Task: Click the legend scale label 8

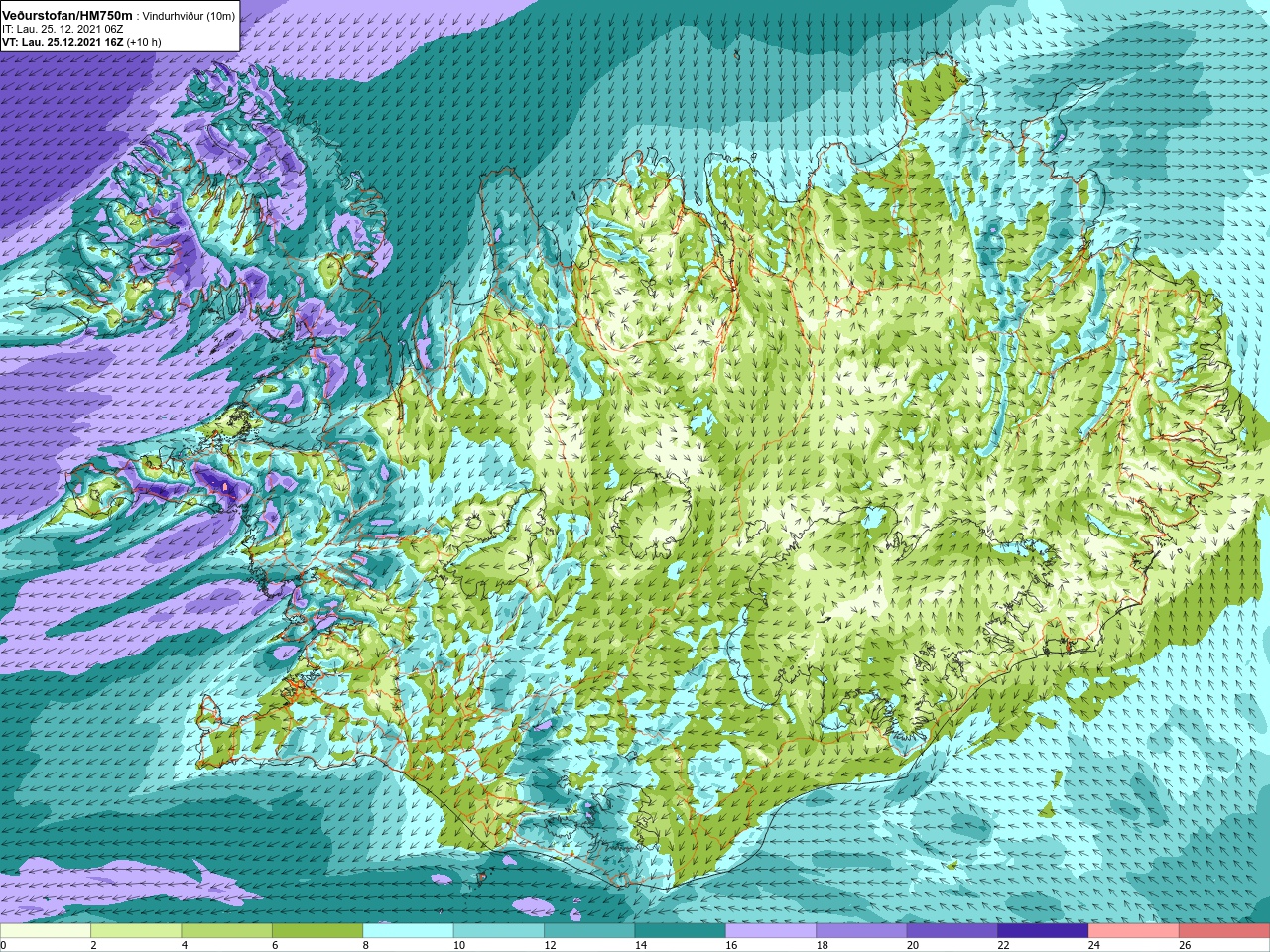Action: coord(366,946)
